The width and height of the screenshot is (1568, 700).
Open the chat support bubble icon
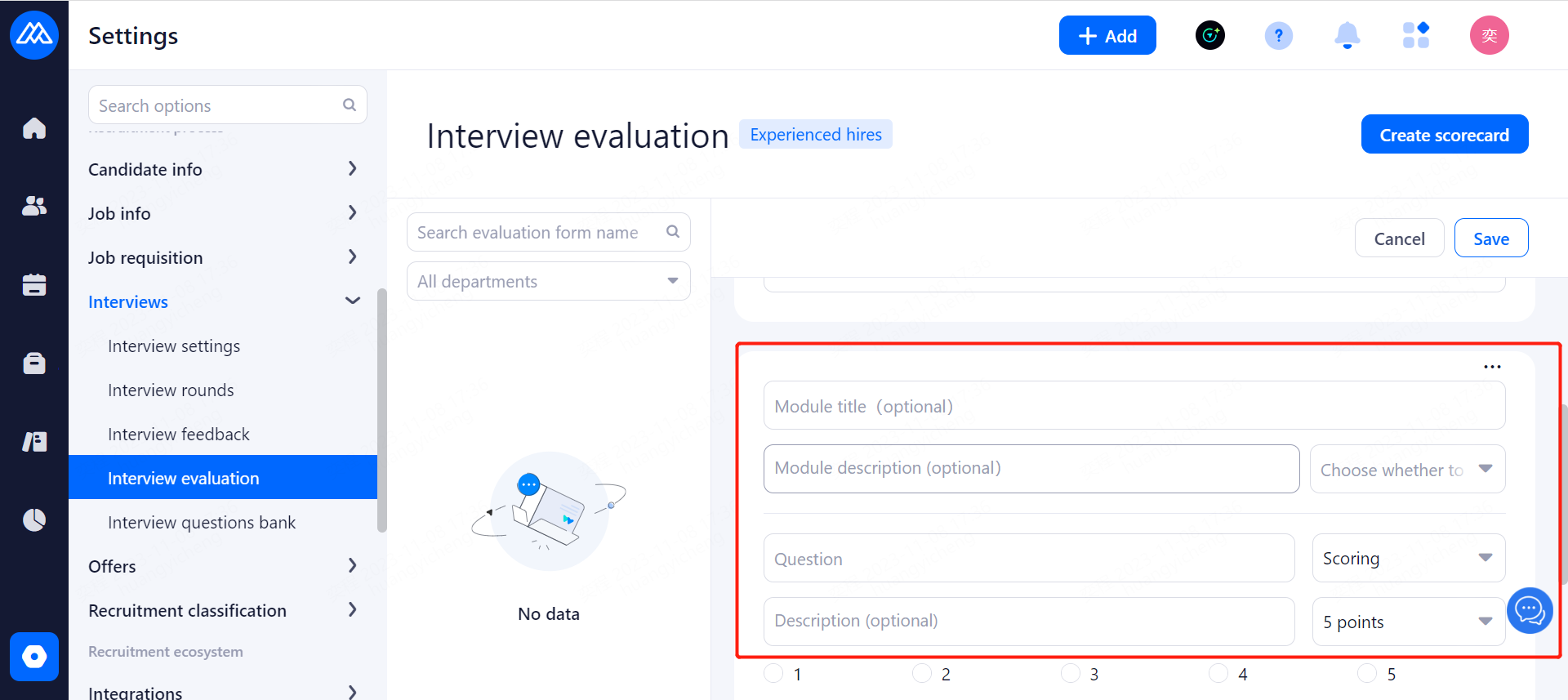(x=1529, y=610)
